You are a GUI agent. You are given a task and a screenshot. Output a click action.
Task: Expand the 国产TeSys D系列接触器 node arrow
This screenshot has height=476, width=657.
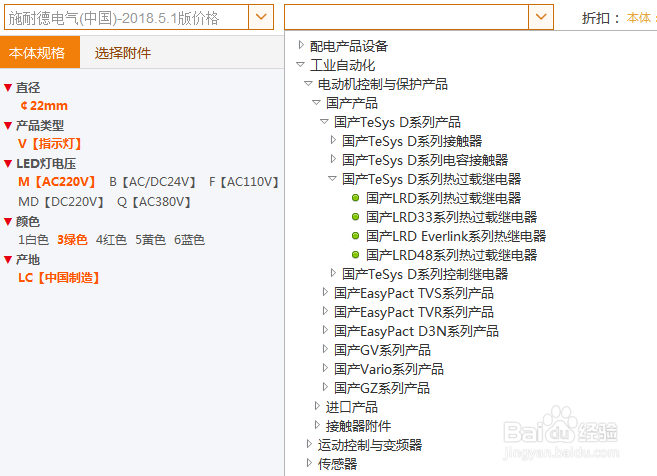(x=333, y=140)
